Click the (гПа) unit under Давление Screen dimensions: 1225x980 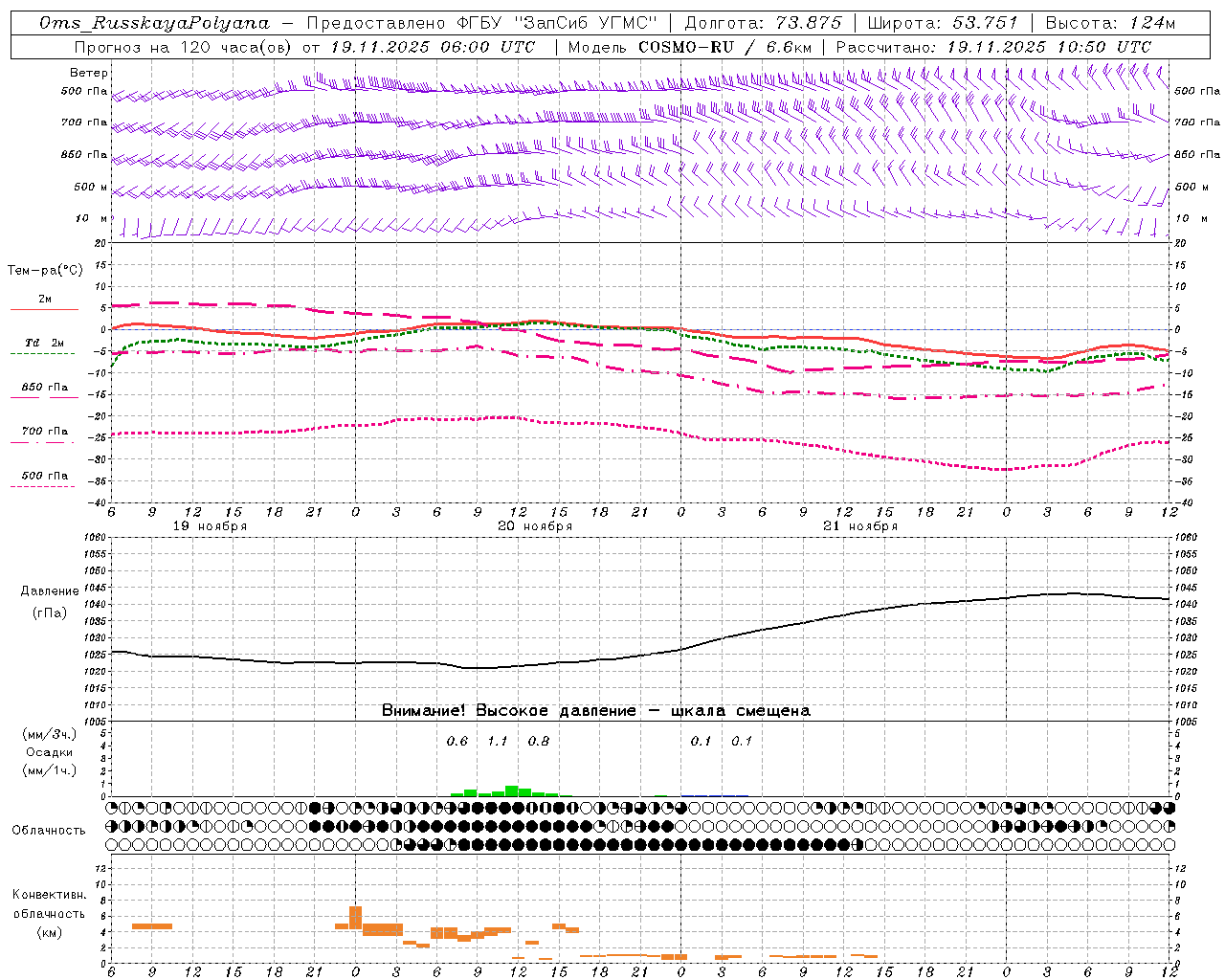tap(50, 613)
